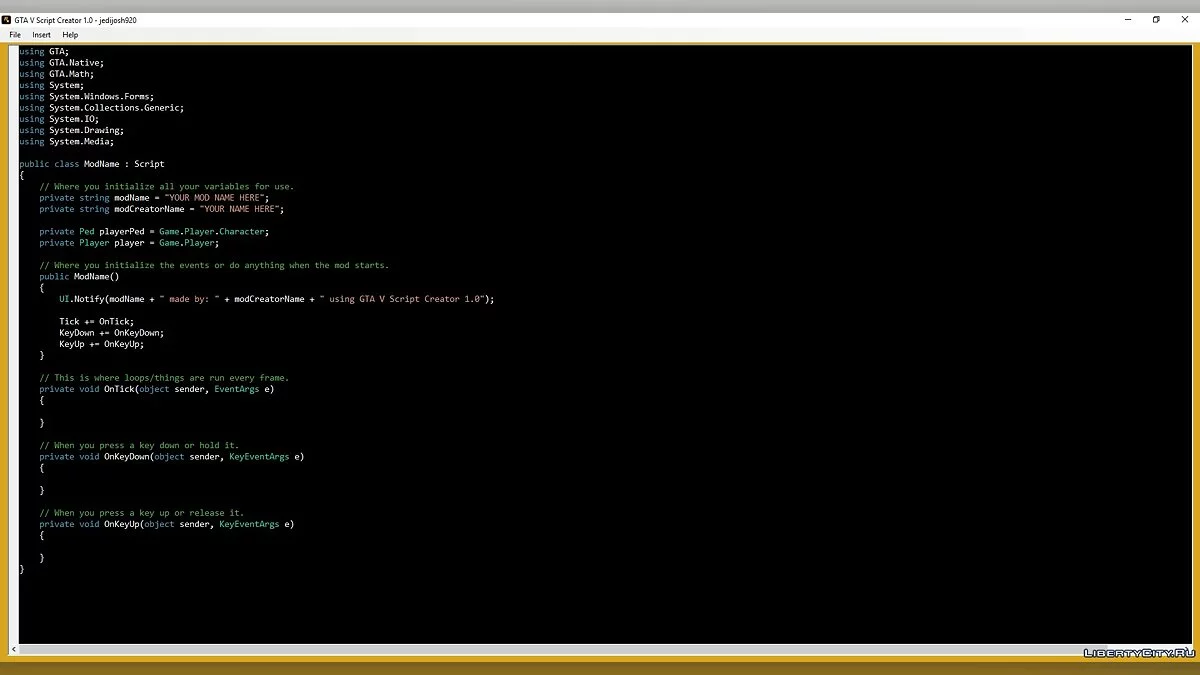Click the "Tick += OnTick;" statement
The width and height of the screenshot is (1200, 675).
click(96, 322)
